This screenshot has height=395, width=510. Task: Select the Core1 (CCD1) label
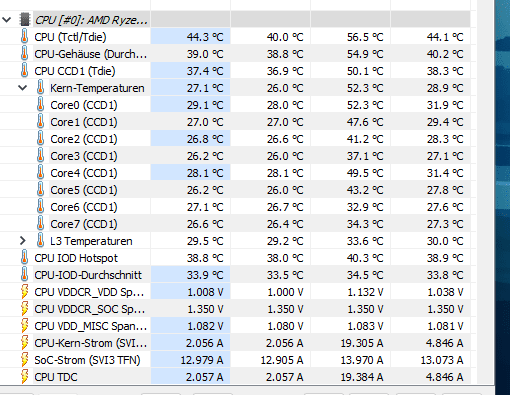(x=84, y=122)
